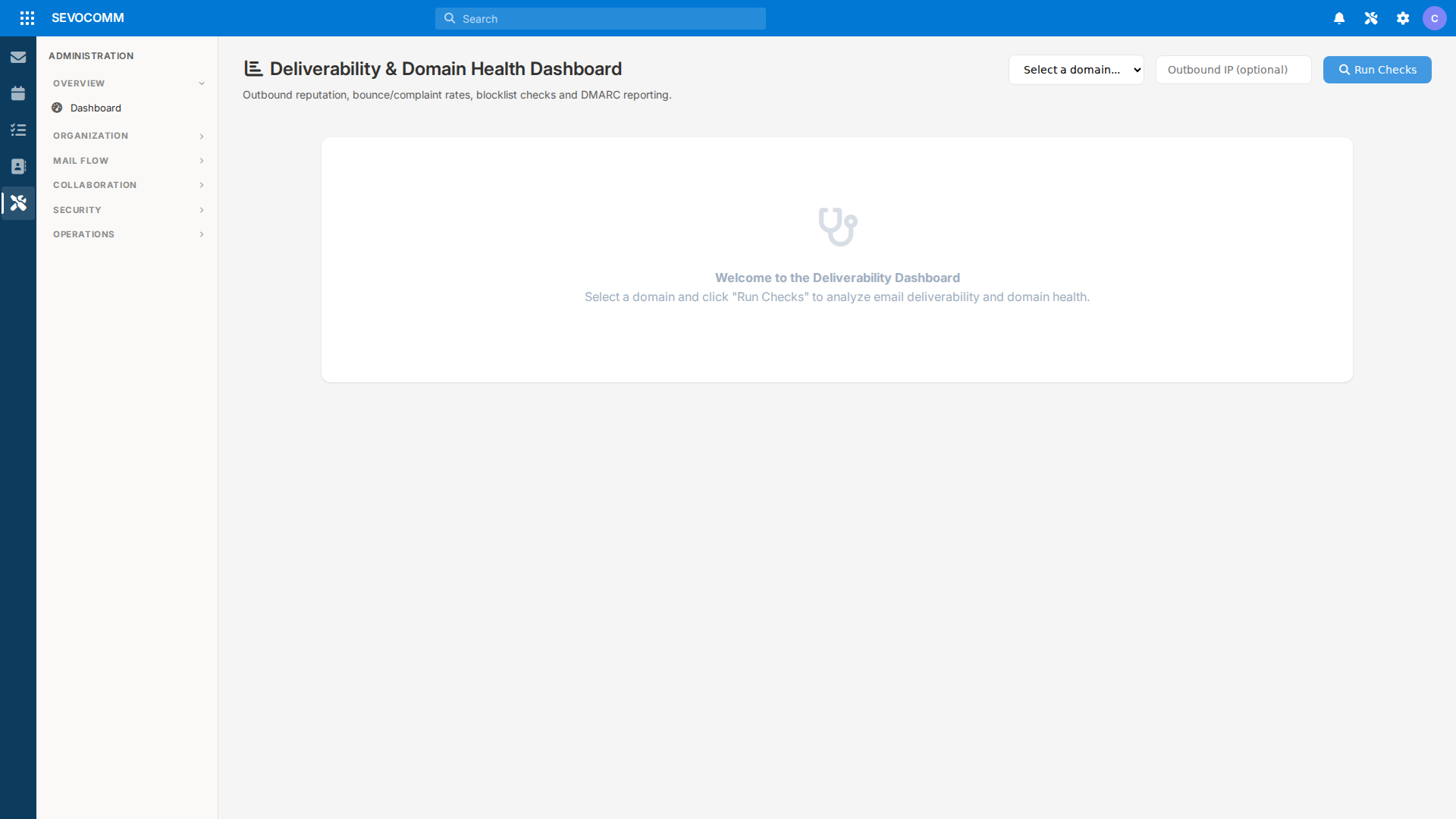The image size is (1456, 819).
Task: Select the Mail icon in the left rail
Action: point(18,57)
